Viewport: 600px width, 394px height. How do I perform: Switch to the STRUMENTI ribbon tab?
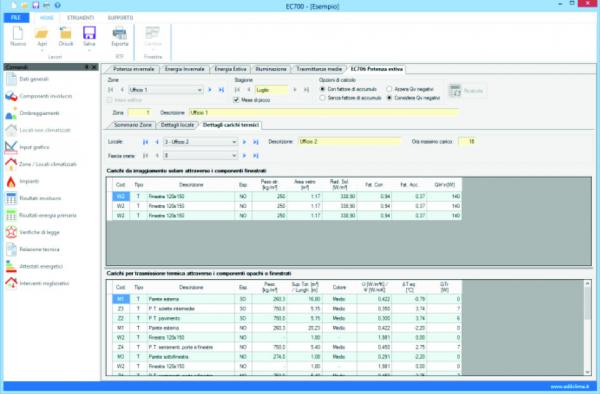[80, 18]
